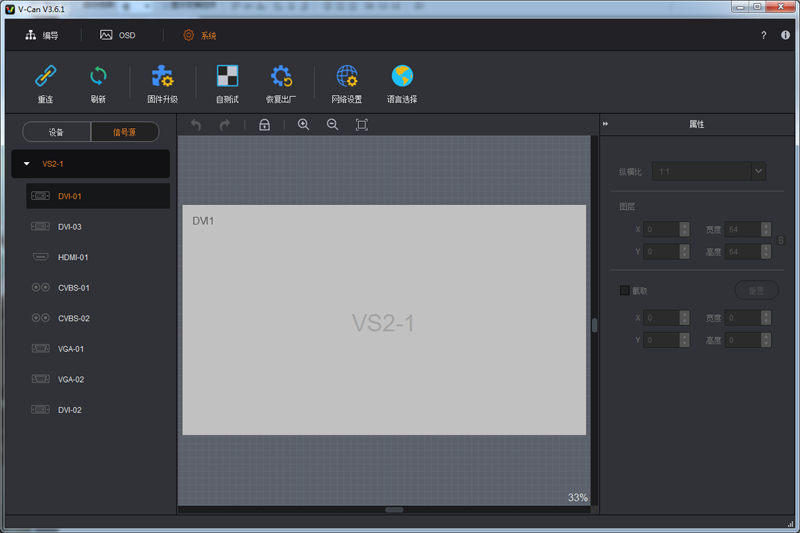The width and height of the screenshot is (800, 533).
Task: Collapse the VS2-1 tree node
Action: (x=27, y=163)
